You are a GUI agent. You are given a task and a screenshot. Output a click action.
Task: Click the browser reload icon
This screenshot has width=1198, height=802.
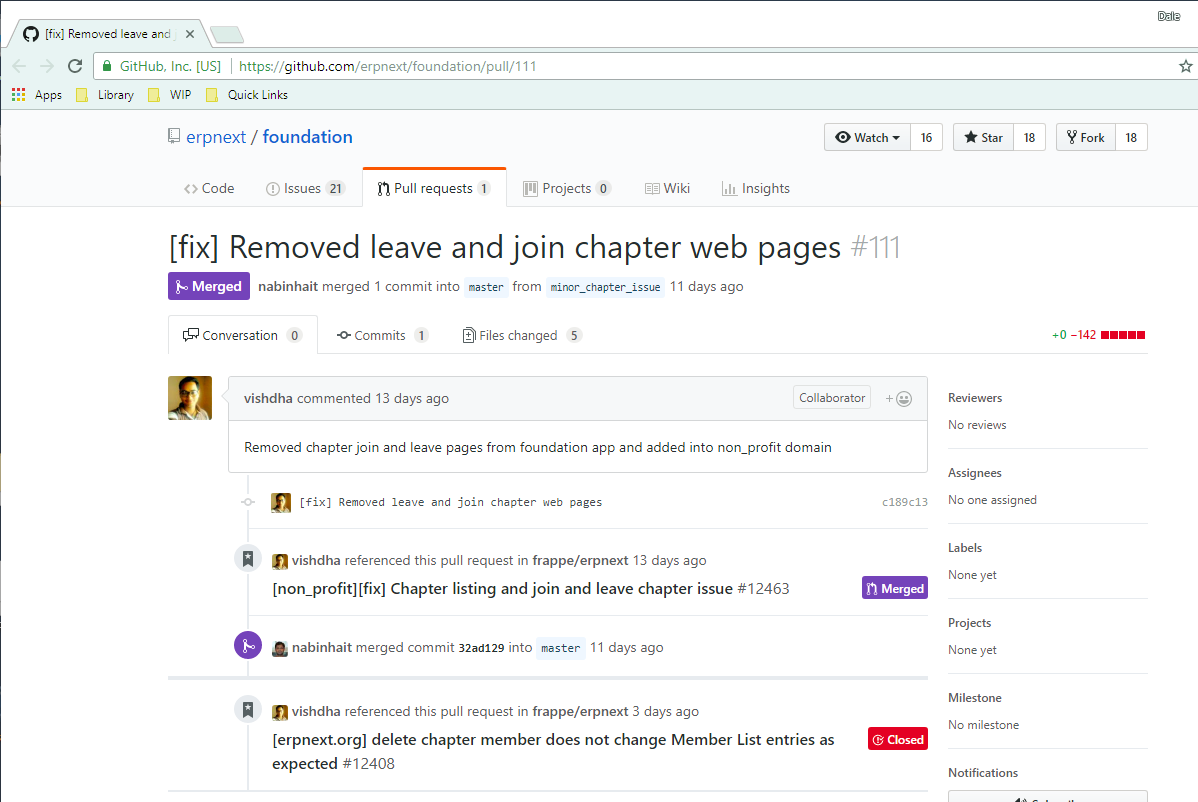[x=75, y=66]
